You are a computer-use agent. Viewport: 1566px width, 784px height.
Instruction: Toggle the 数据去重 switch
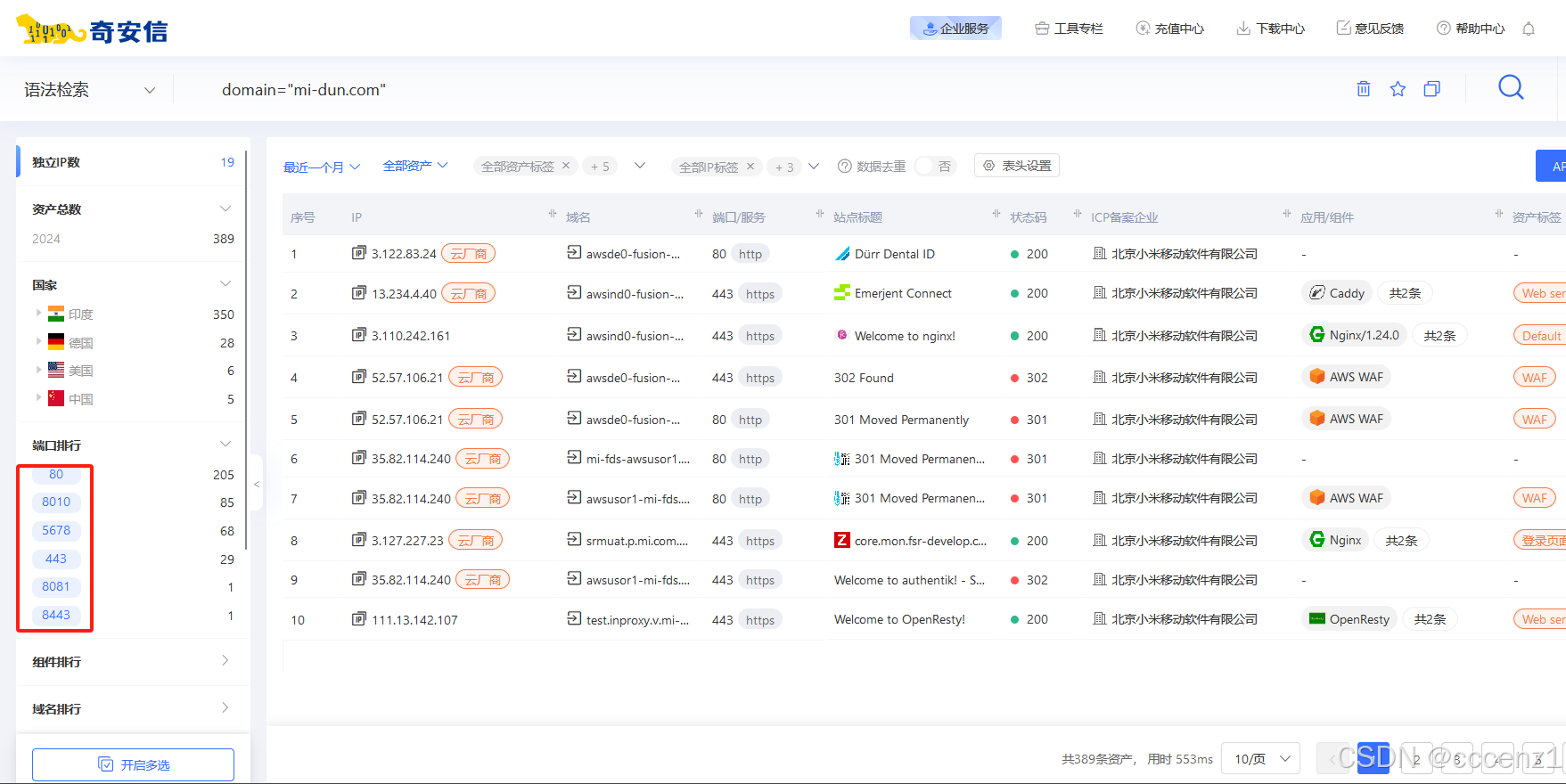(x=935, y=166)
